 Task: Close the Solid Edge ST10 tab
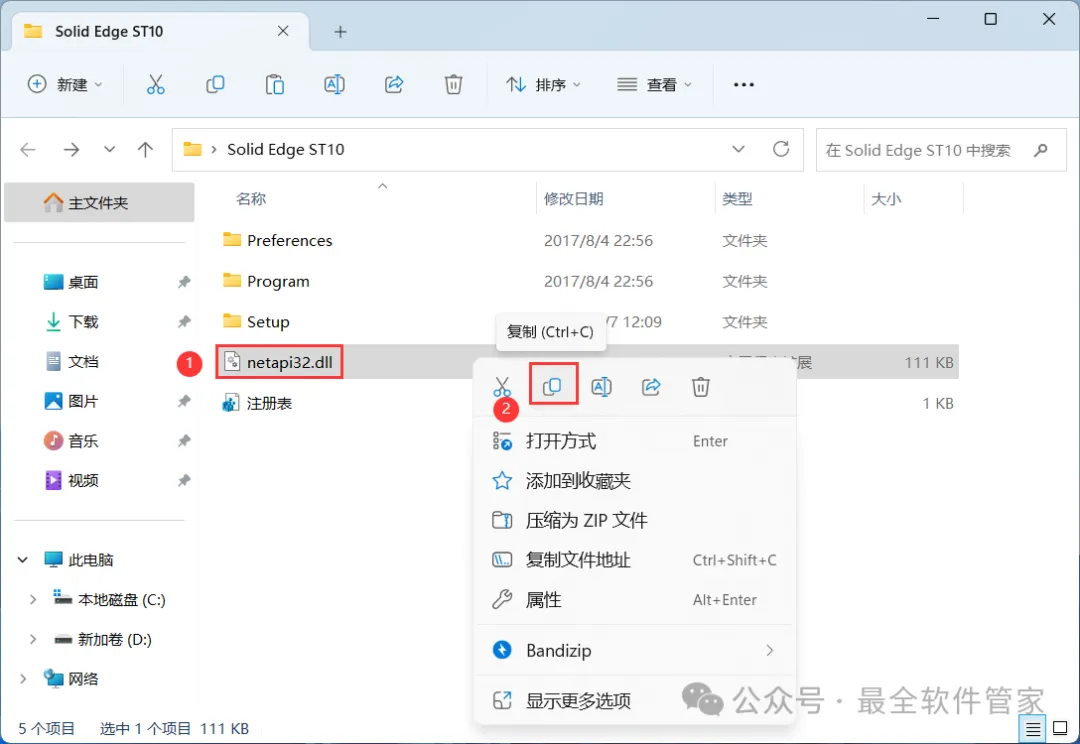[x=283, y=31]
